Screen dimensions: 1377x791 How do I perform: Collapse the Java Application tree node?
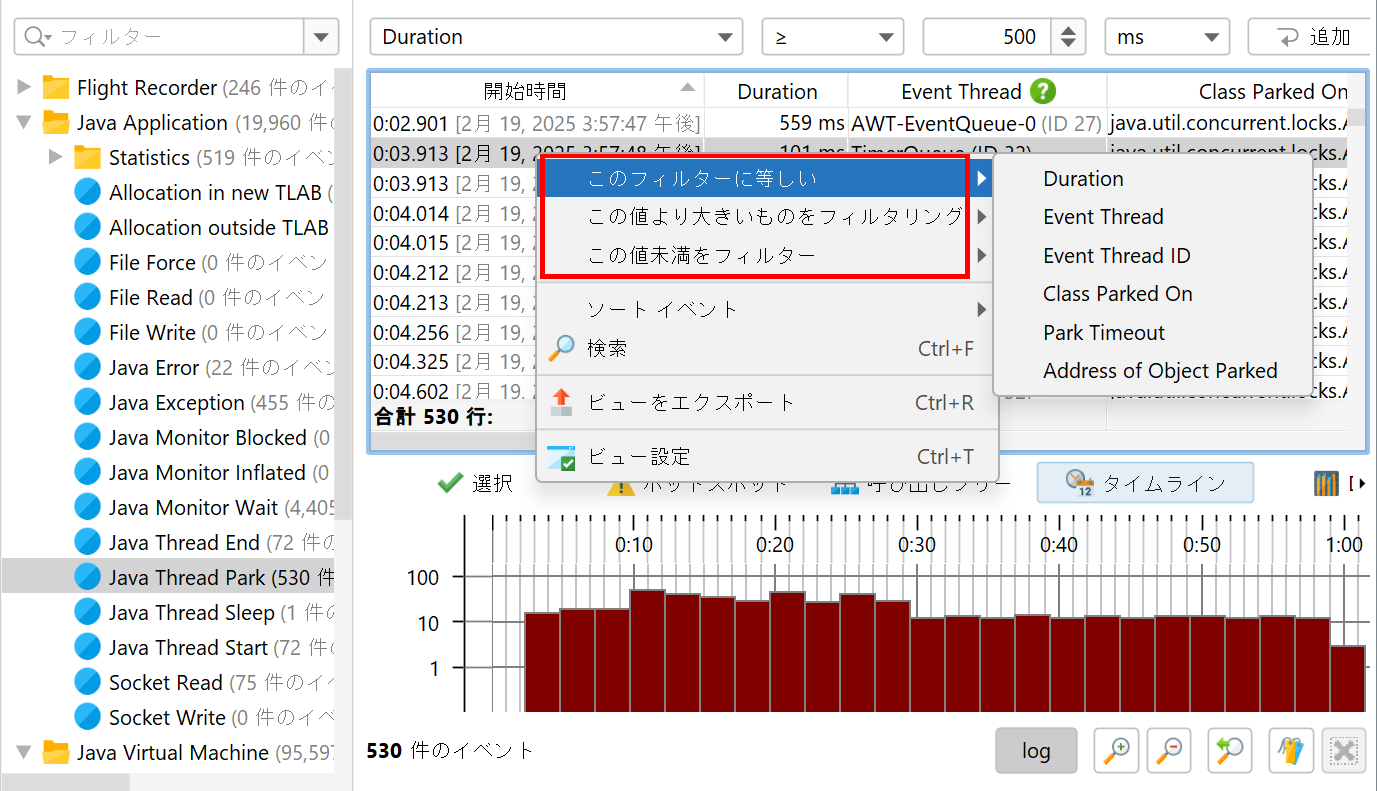(24, 123)
